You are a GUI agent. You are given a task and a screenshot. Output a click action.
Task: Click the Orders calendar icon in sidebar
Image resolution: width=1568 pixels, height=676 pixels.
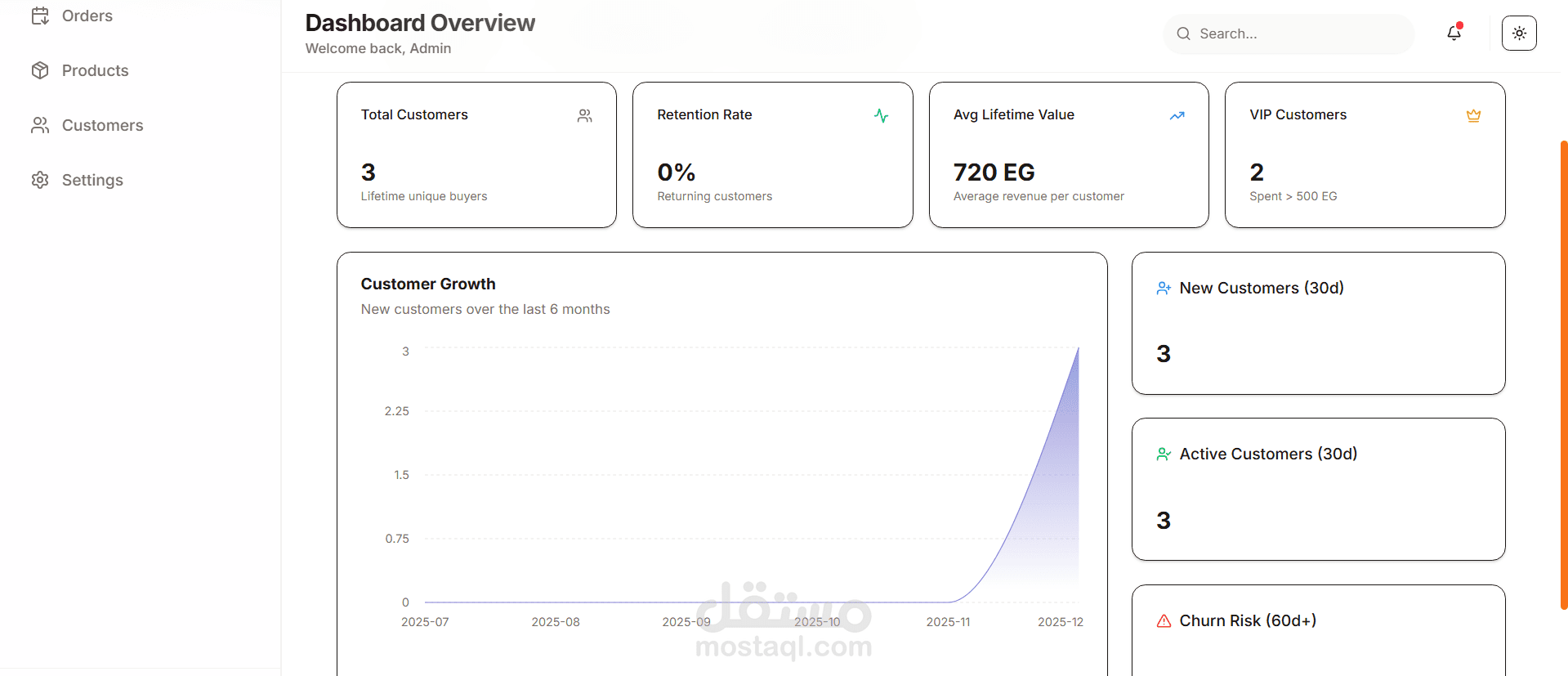point(40,16)
